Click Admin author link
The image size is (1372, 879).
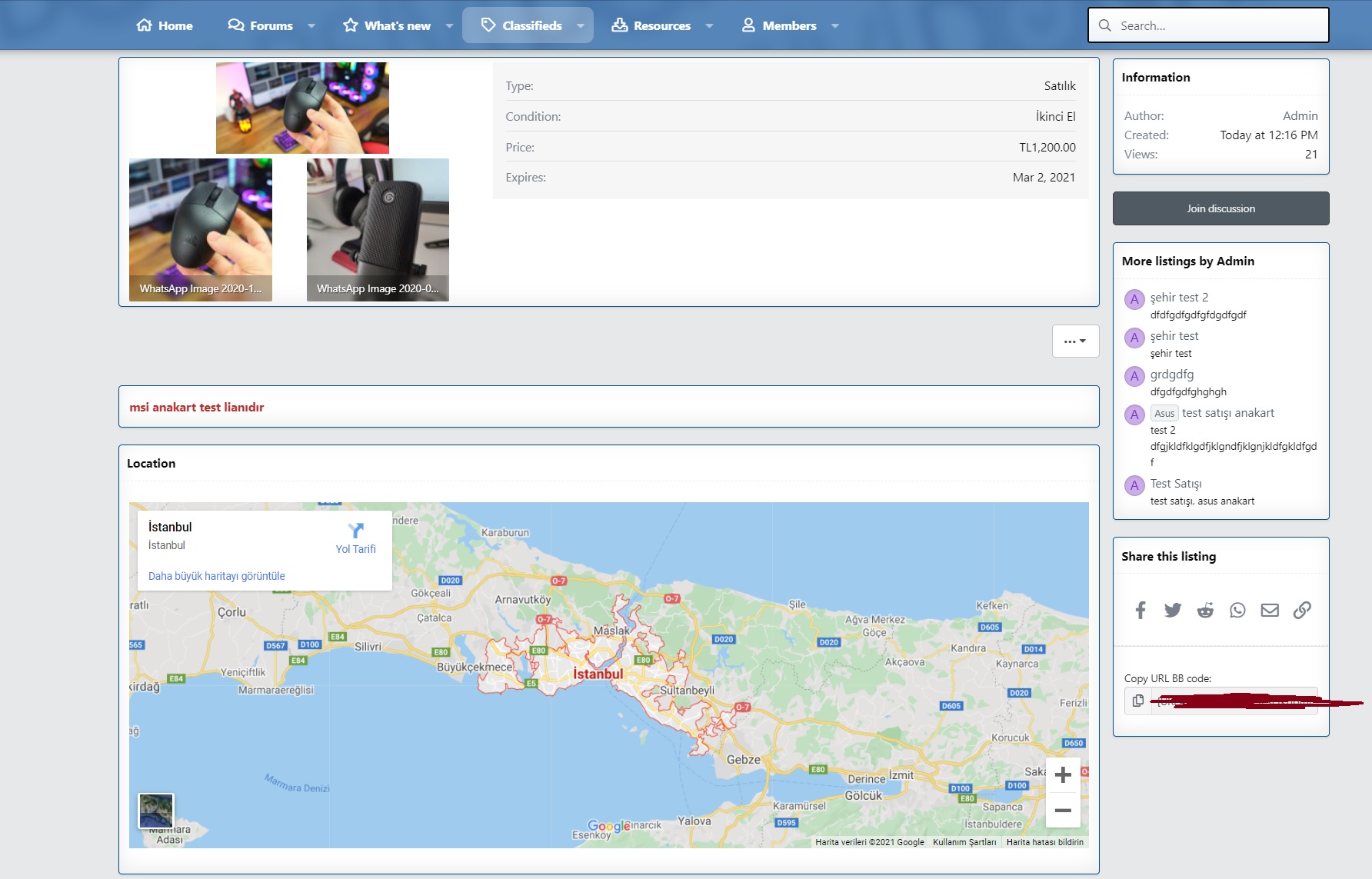[x=1300, y=115]
